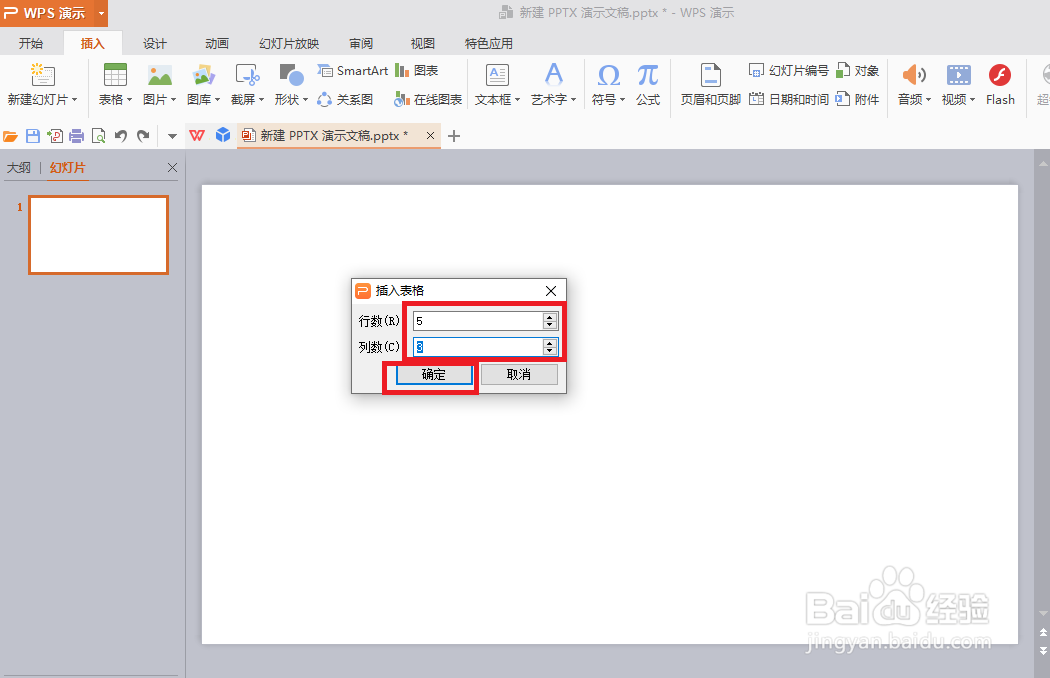Undo the last action
Image resolution: width=1050 pixels, height=678 pixels.
coord(121,136)
